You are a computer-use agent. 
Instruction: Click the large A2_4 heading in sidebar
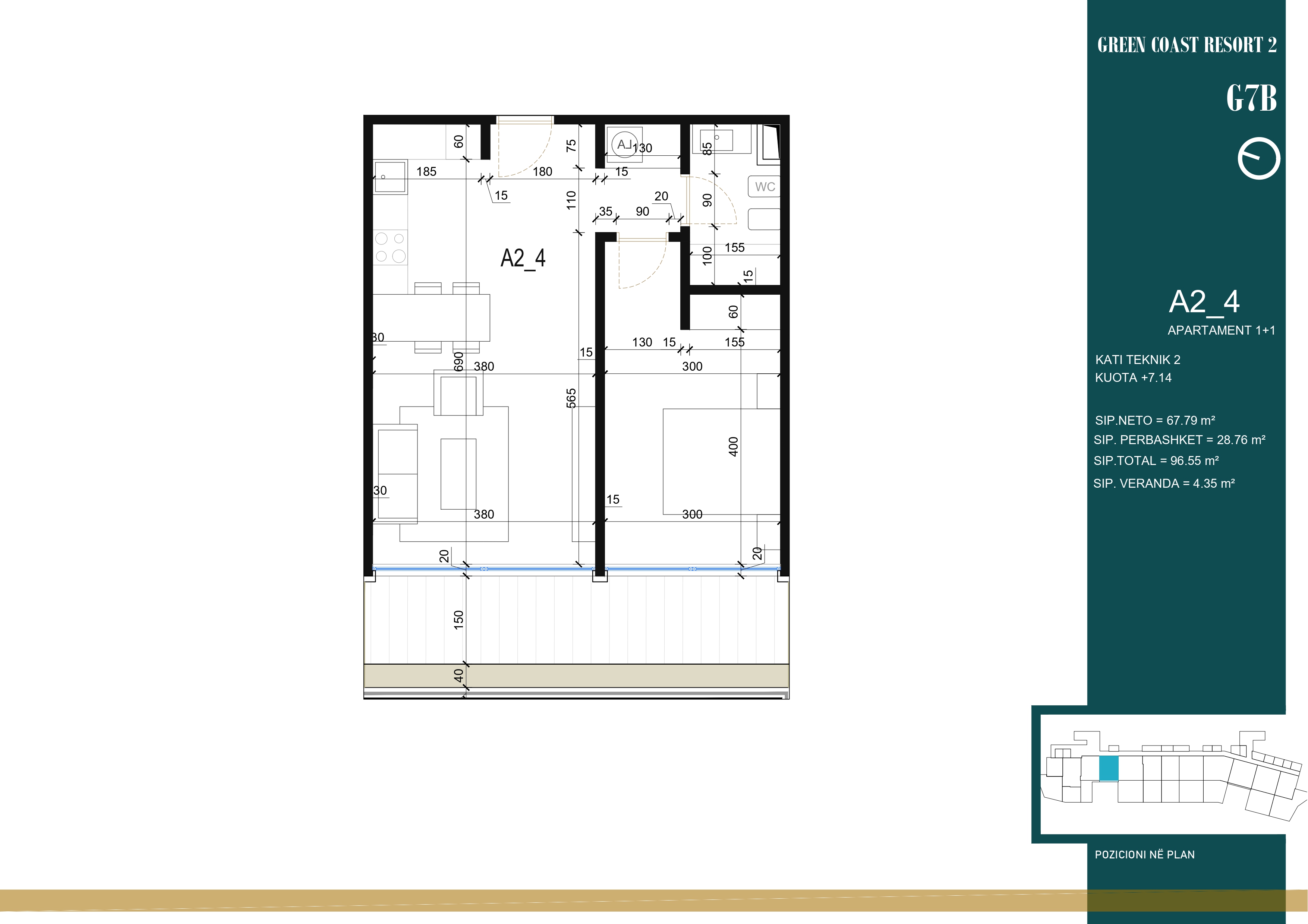[1204, 302]
